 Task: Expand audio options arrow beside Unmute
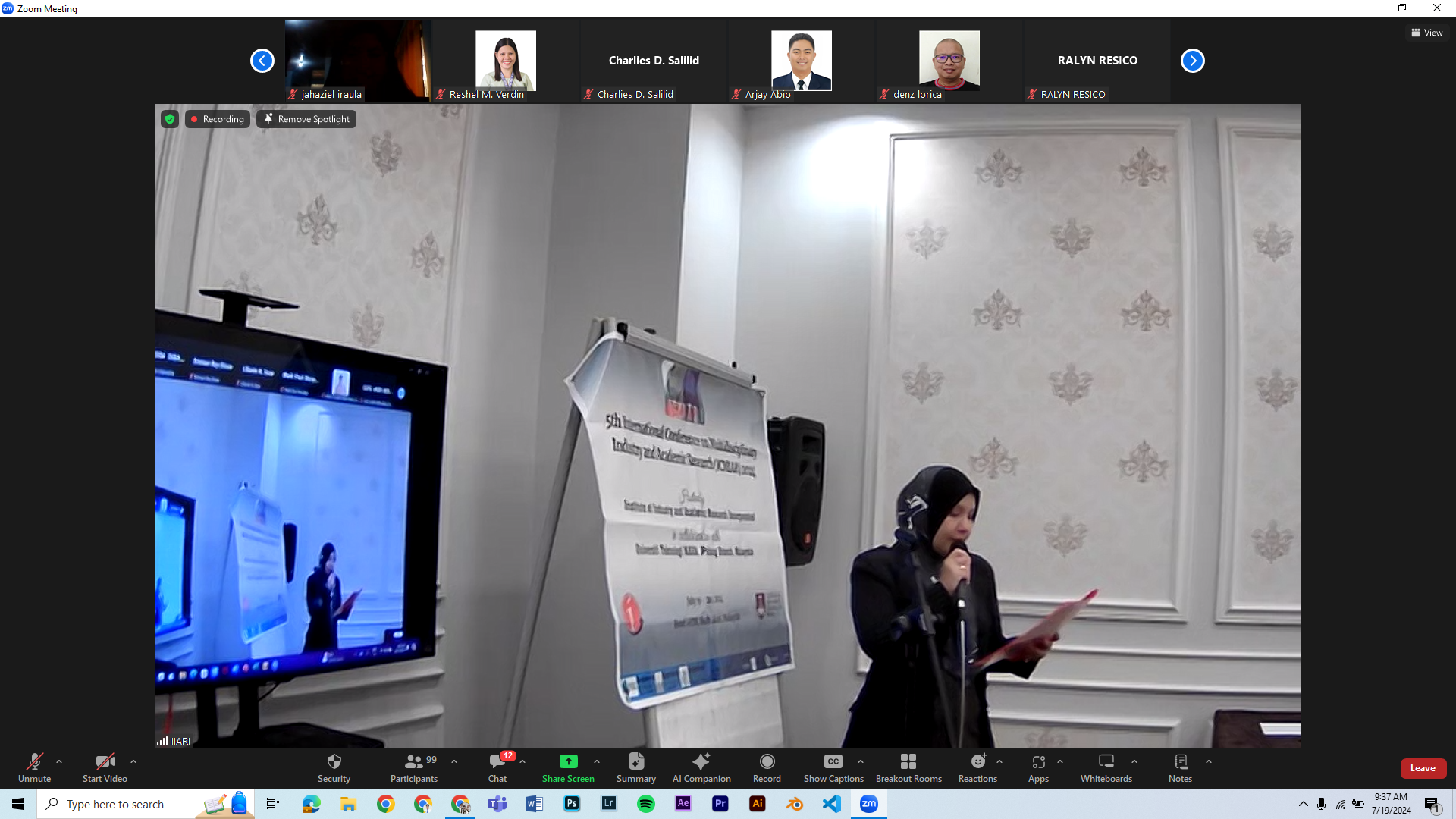click(x=59, y=761)
